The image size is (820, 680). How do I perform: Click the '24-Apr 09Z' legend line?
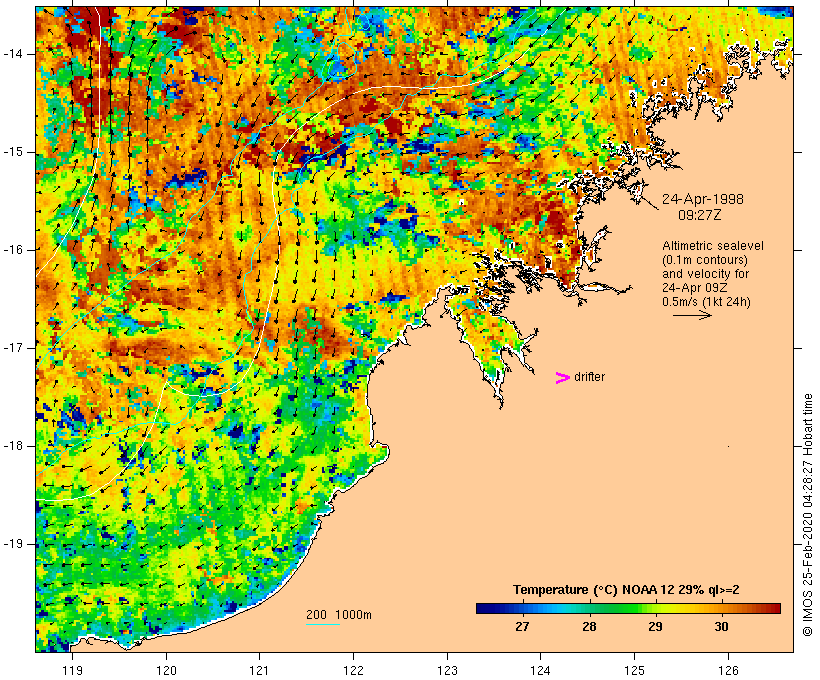click(694, 288)
